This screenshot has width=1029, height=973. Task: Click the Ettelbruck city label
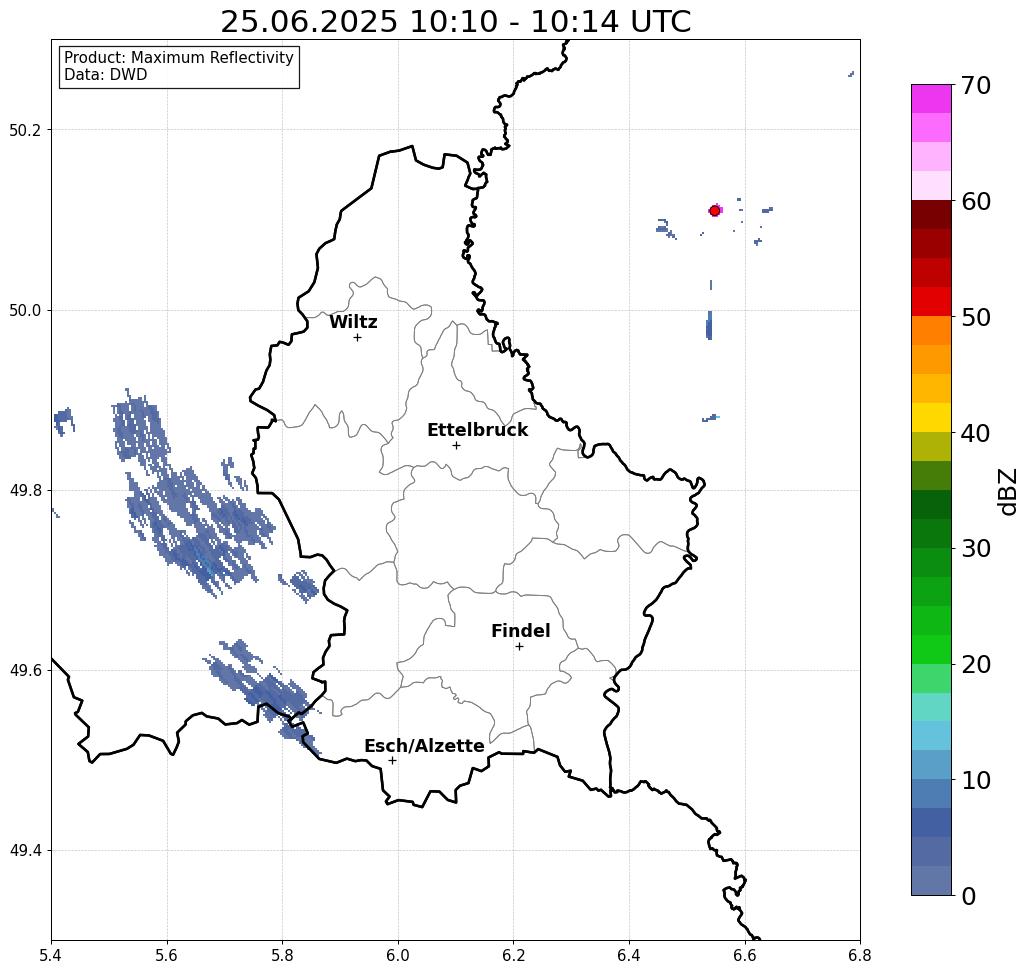(477, 430)
